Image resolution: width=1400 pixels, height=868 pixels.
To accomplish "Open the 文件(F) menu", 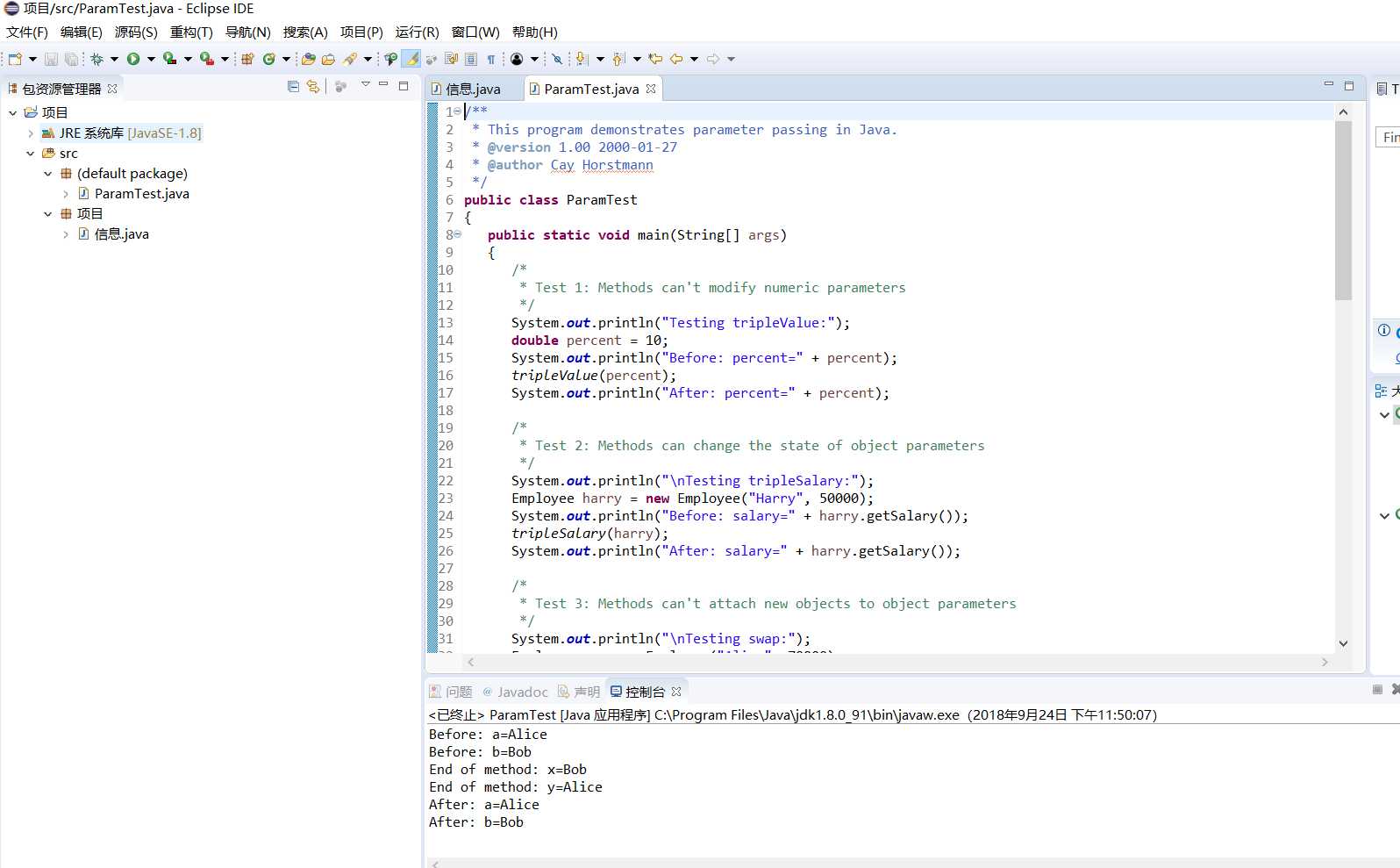I will coord(26,32).
